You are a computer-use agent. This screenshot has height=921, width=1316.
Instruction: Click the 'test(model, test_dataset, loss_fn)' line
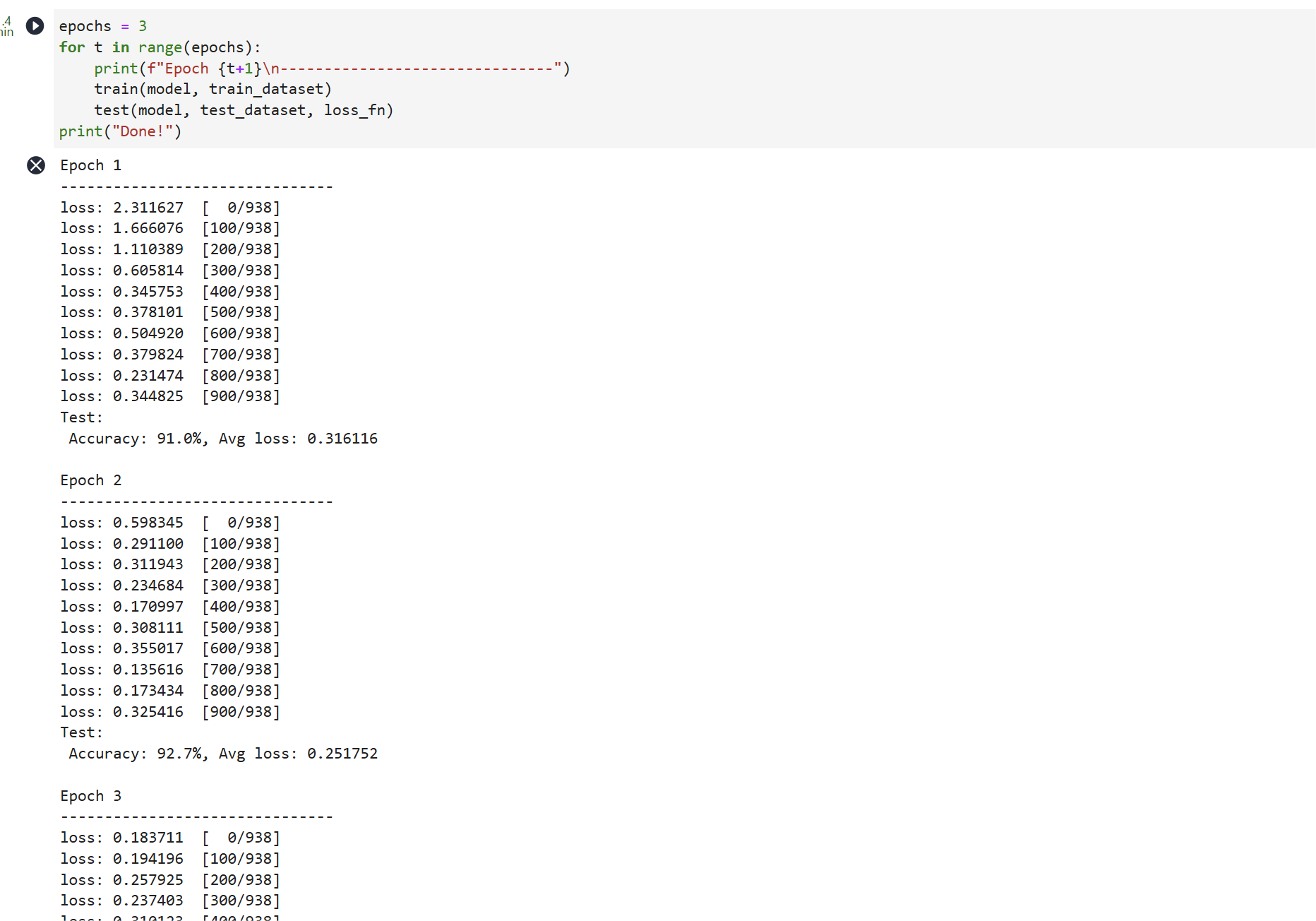[244, 110]
